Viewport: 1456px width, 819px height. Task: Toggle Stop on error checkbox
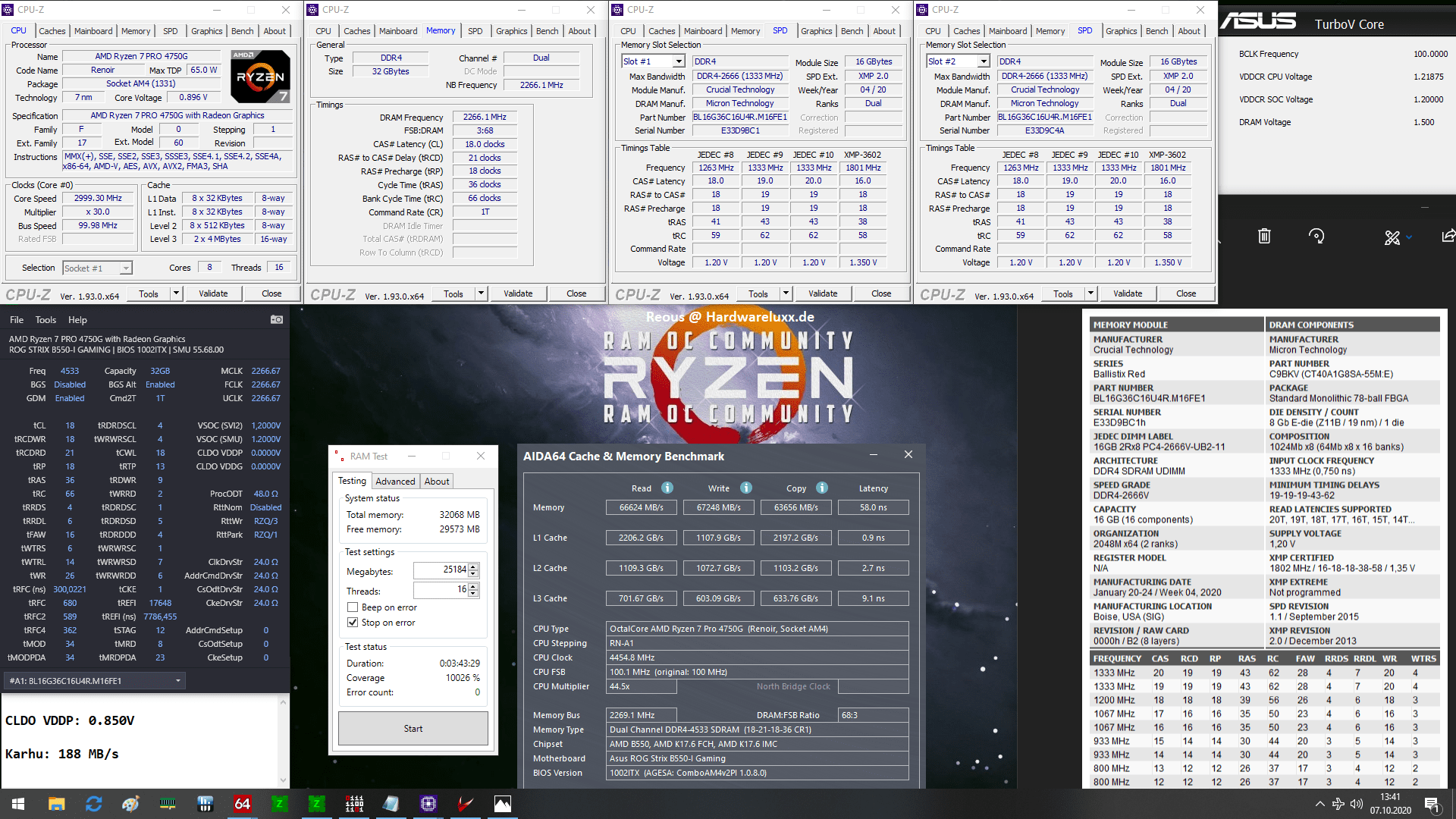353,623
